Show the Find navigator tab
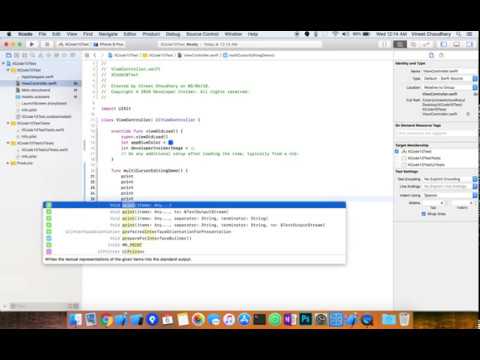480x360 pixels. (33, 55)
